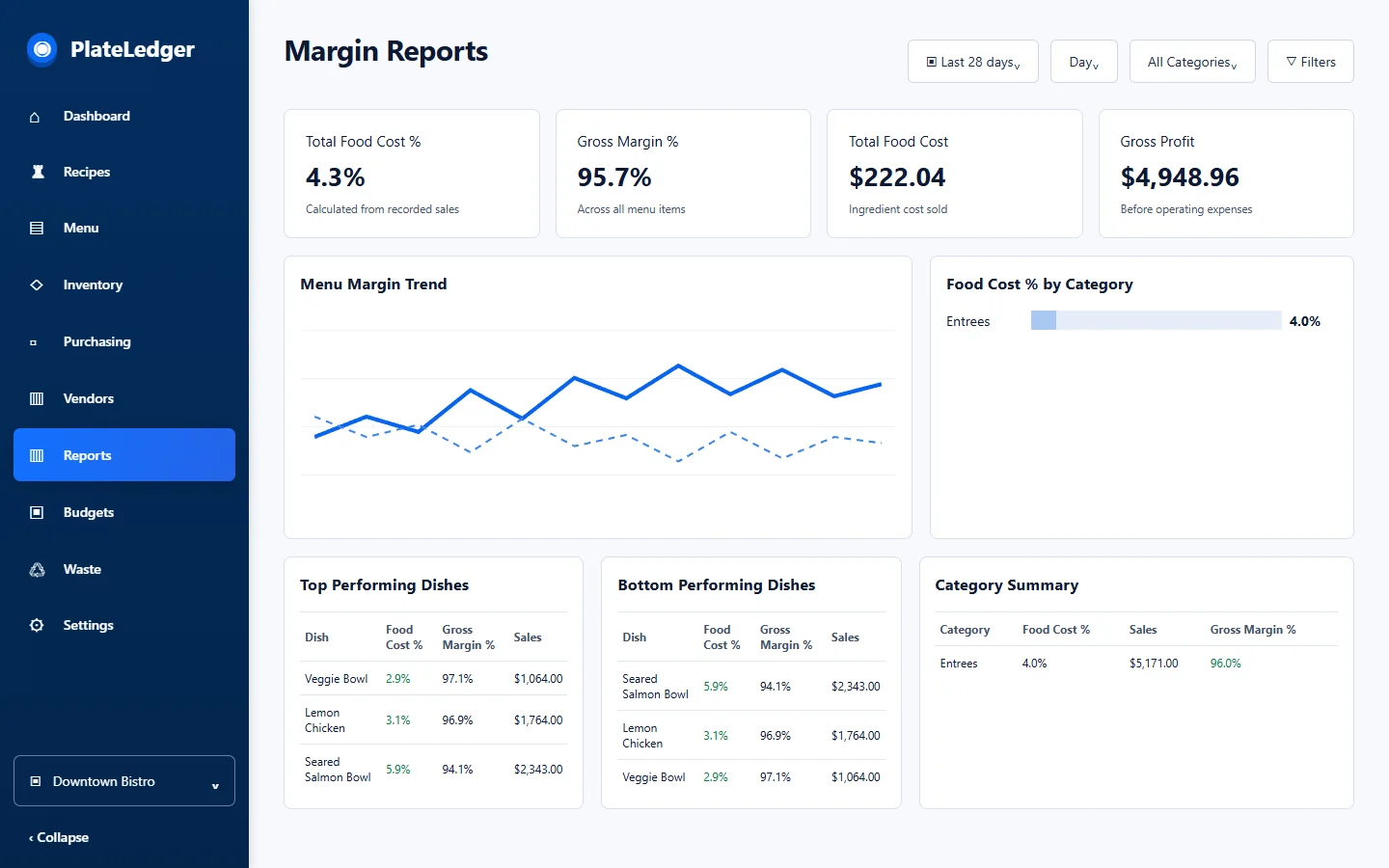Click the Downtown Bistro location icon
This screenshot has height=868, width=1389.
point(36,781)
